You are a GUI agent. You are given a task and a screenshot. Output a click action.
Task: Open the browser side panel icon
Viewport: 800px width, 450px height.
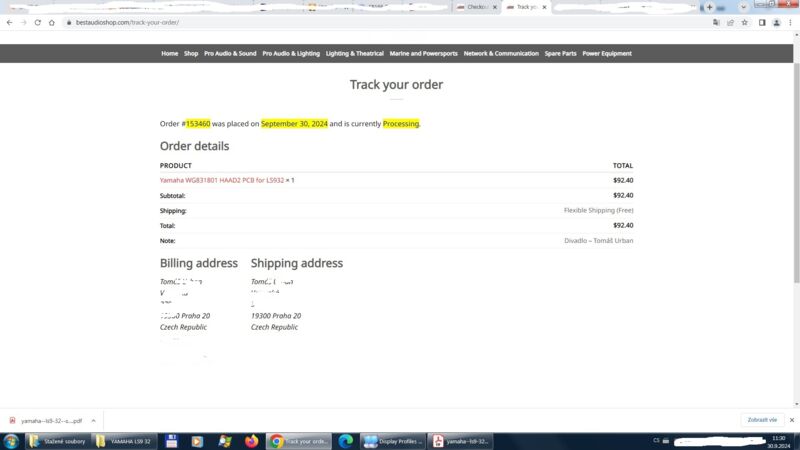[762, 22]
